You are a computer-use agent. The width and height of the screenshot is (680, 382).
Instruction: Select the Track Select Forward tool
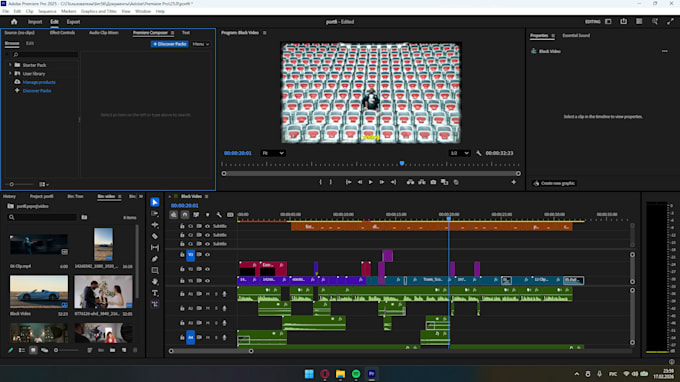click(x=155, y=213)
